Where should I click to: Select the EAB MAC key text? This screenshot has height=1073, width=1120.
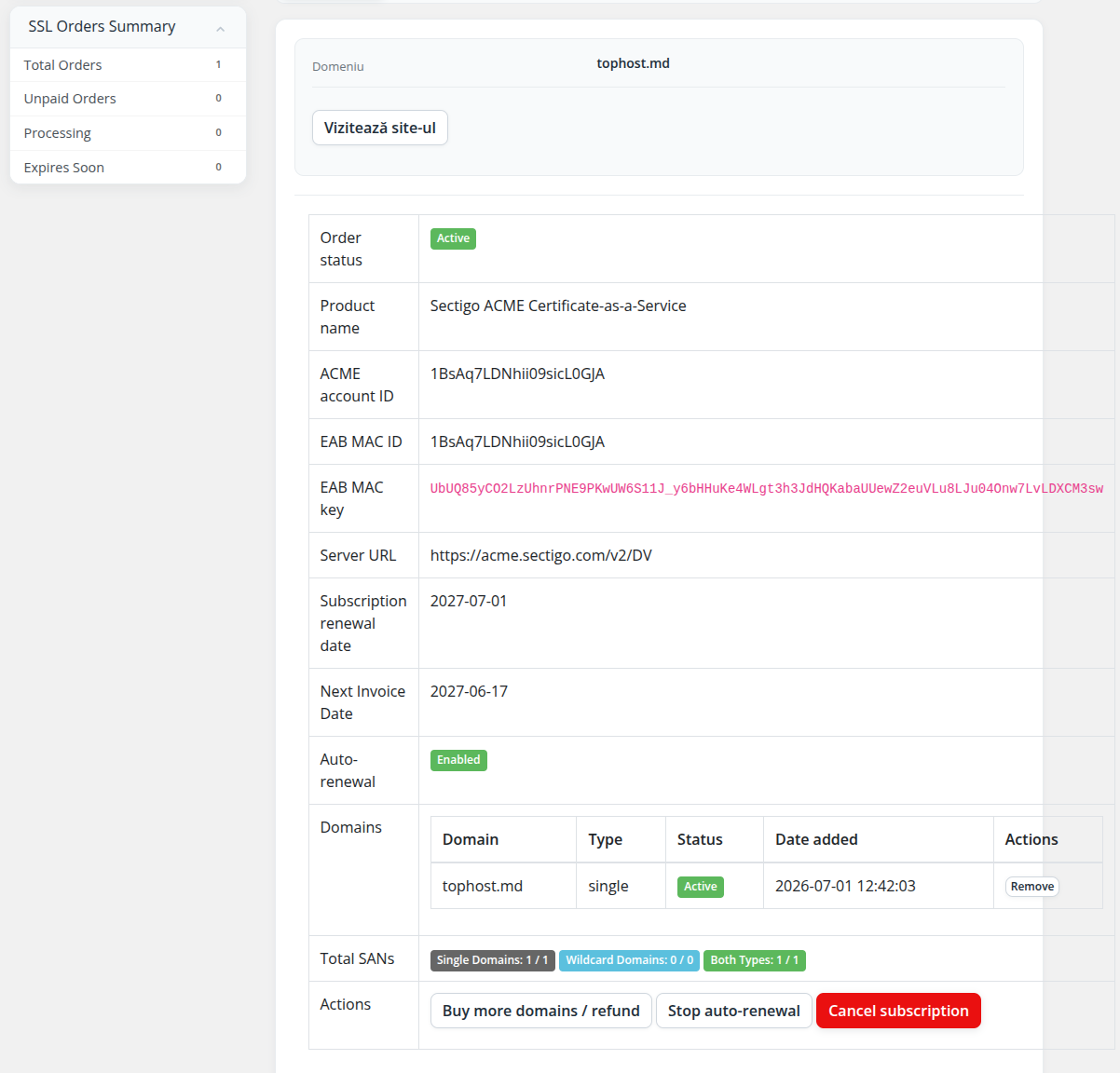click(x=766, y=488)
